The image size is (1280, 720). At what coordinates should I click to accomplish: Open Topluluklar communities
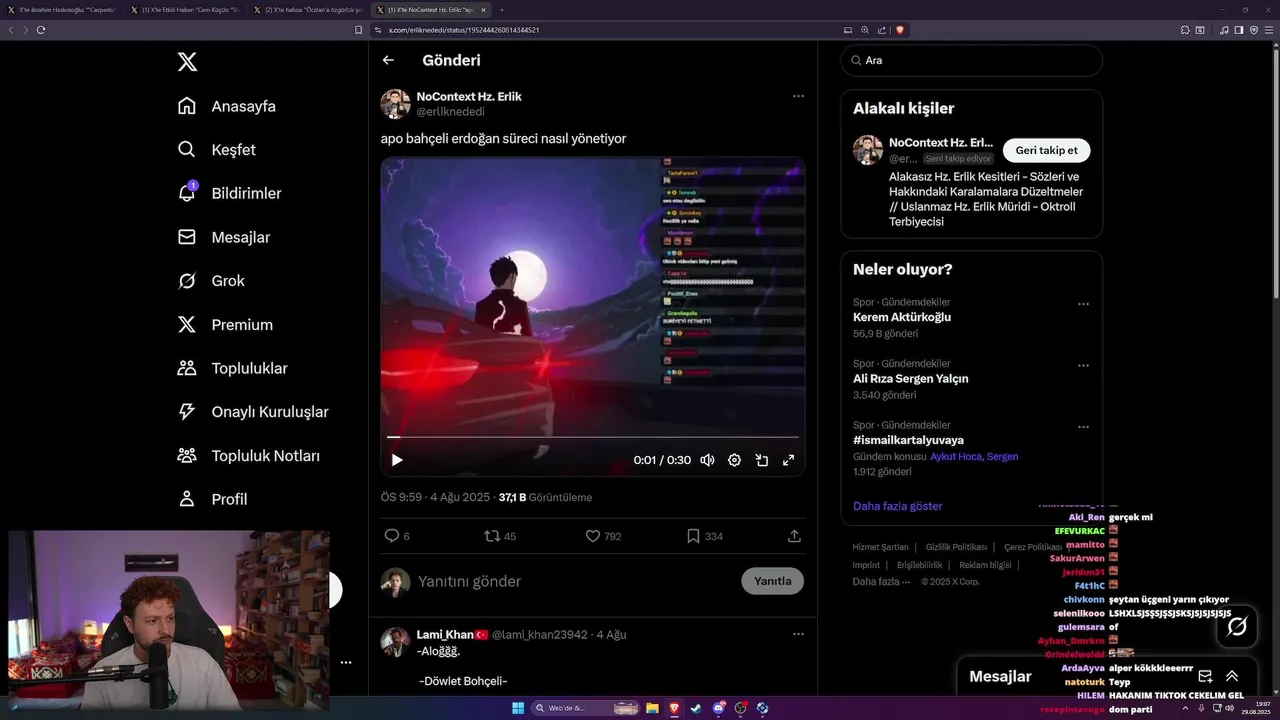[232, 368]
